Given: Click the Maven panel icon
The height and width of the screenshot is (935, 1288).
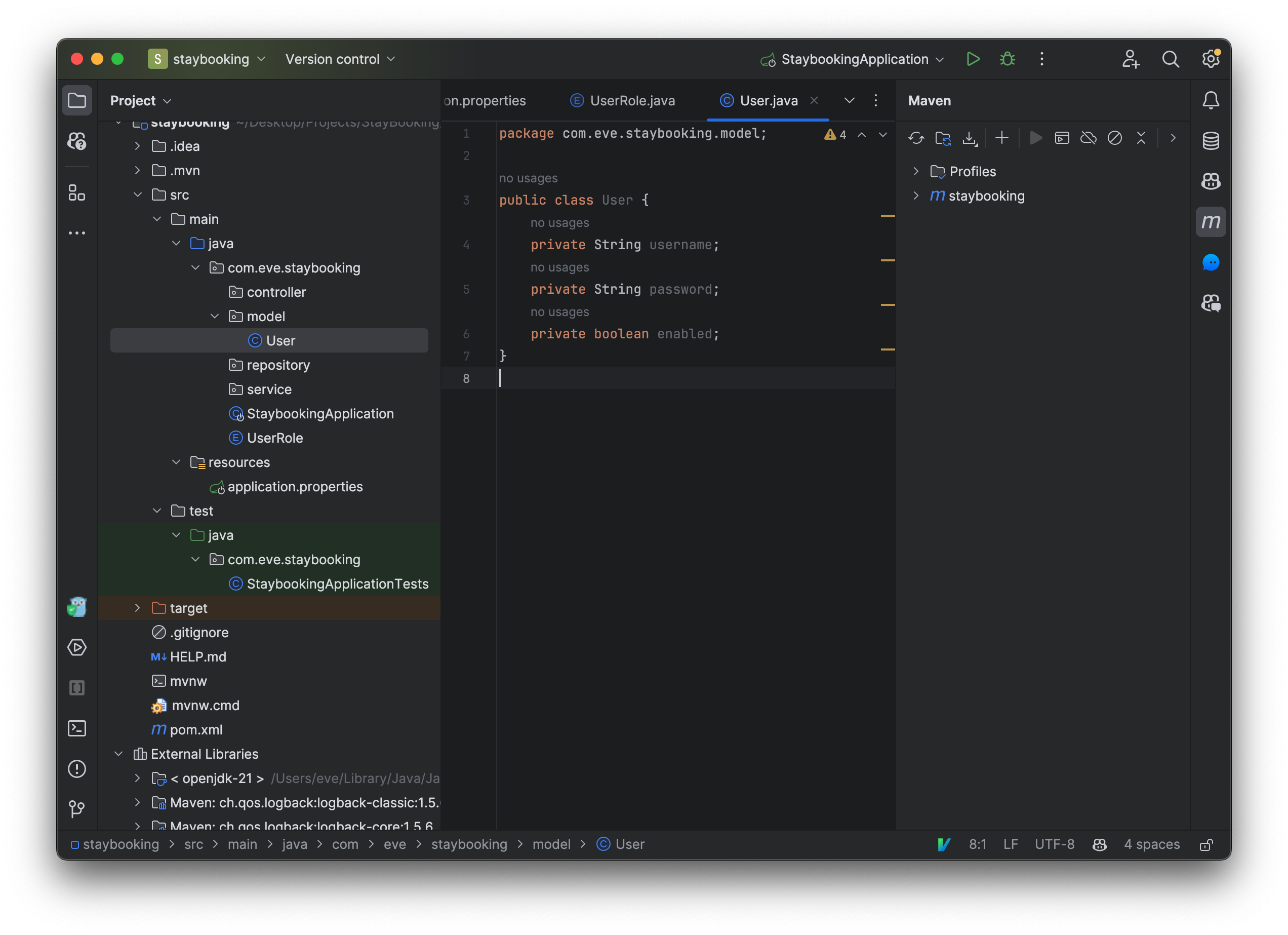Looking at the screenshot, I should tap(1211, 220).
